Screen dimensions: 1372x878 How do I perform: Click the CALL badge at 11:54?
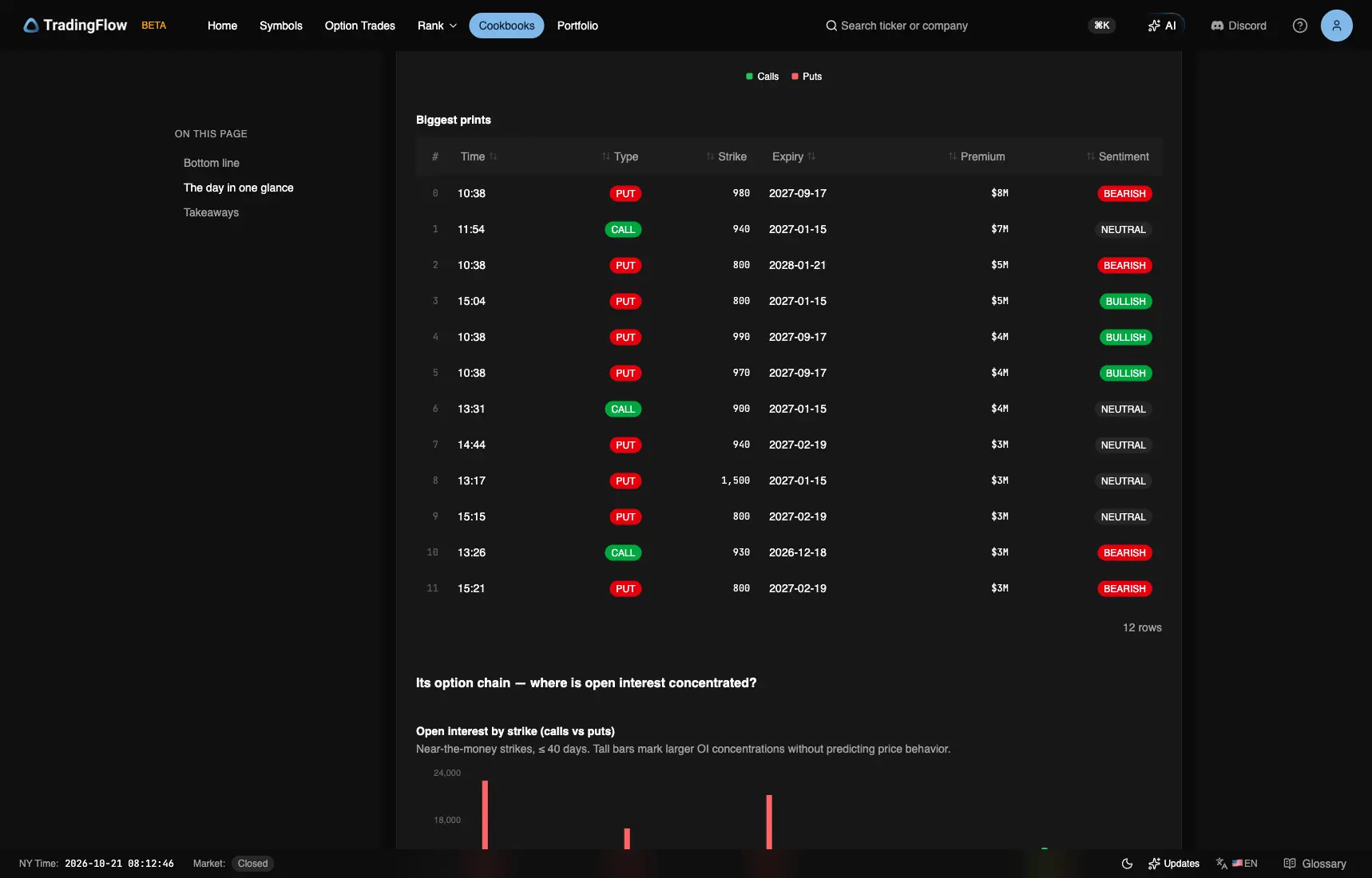(623, 229)
